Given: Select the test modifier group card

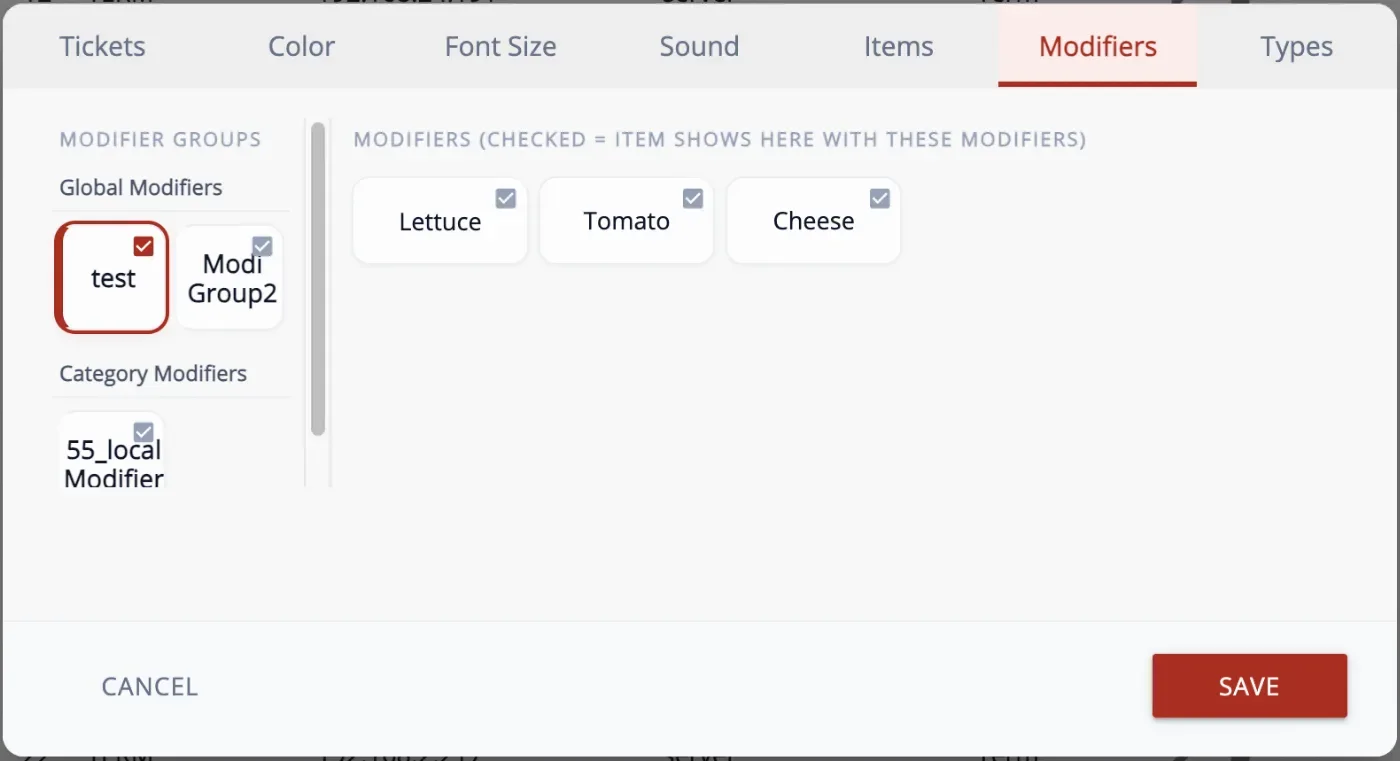Looking at the screenshot, I should [111, 277].
